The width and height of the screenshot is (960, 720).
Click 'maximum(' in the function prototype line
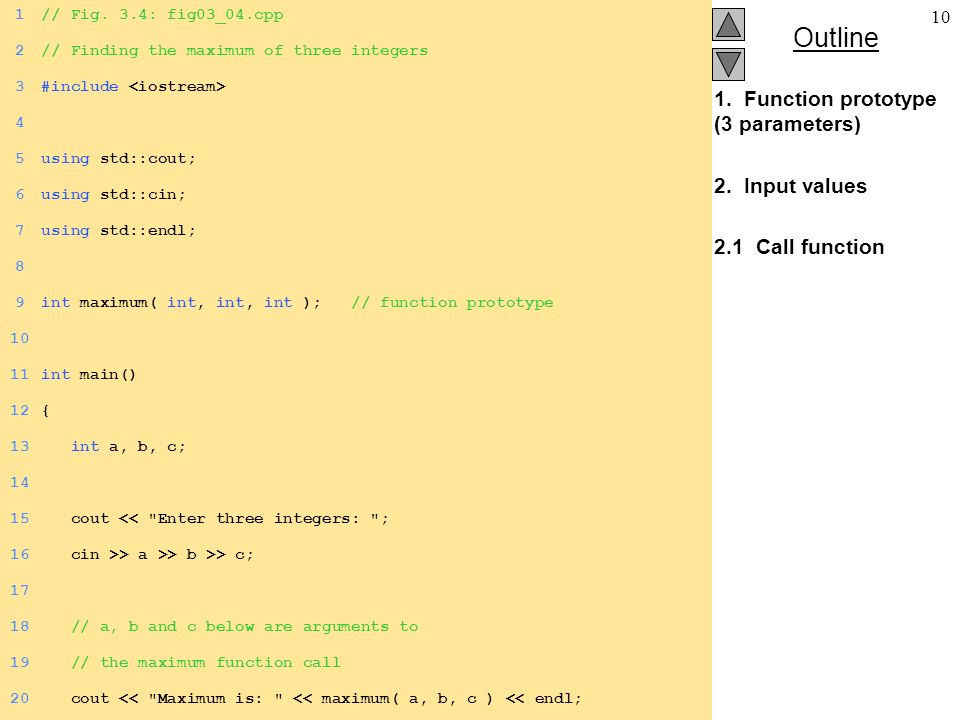click(x=118, y=302)
